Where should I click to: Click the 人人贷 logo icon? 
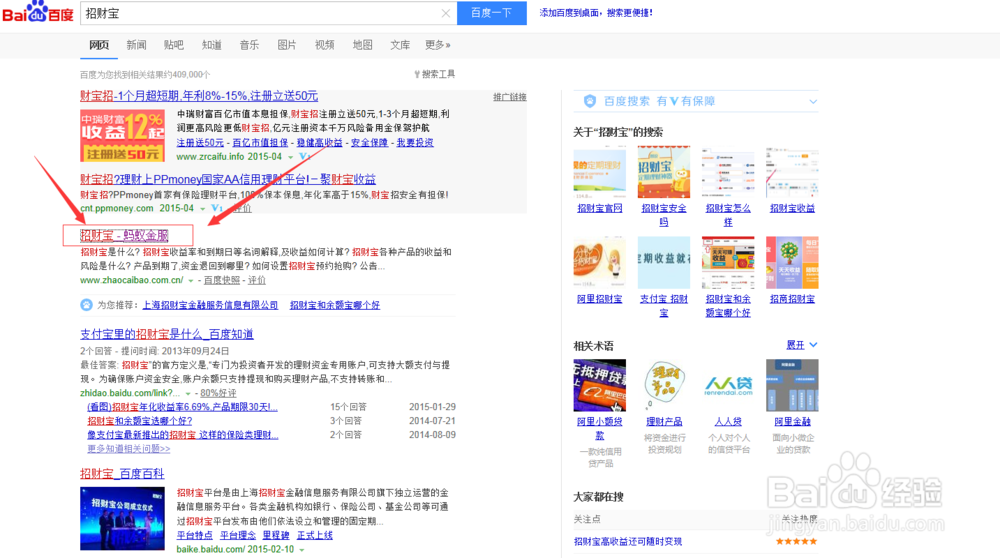tap(728, 385)
